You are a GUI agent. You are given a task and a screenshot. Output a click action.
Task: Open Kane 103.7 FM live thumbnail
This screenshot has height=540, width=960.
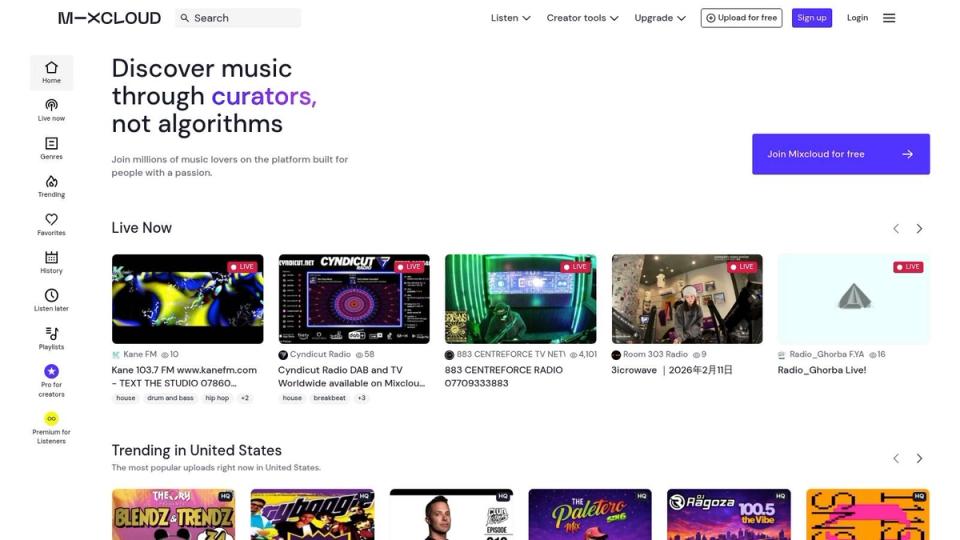click(x=187, y=299)
